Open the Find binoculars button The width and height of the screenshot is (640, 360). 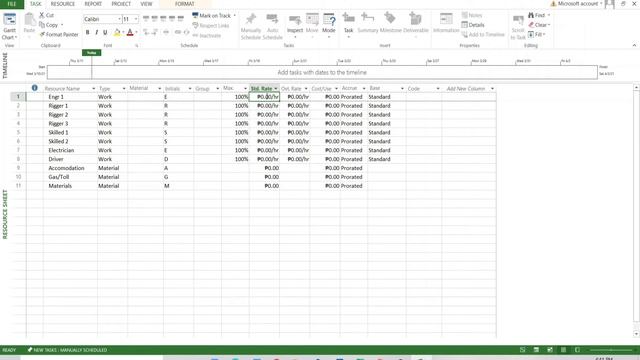point(539,15)
